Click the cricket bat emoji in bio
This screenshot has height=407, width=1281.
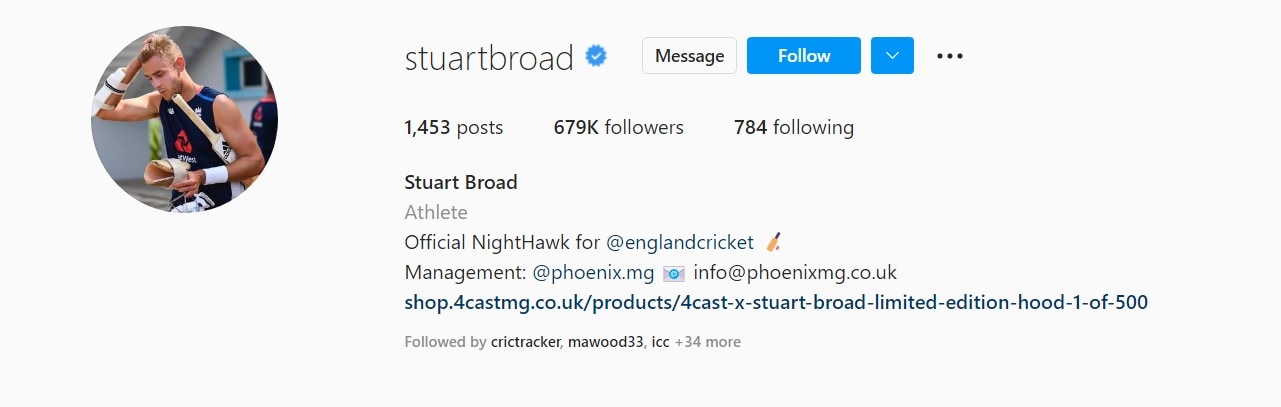[772, 242]
